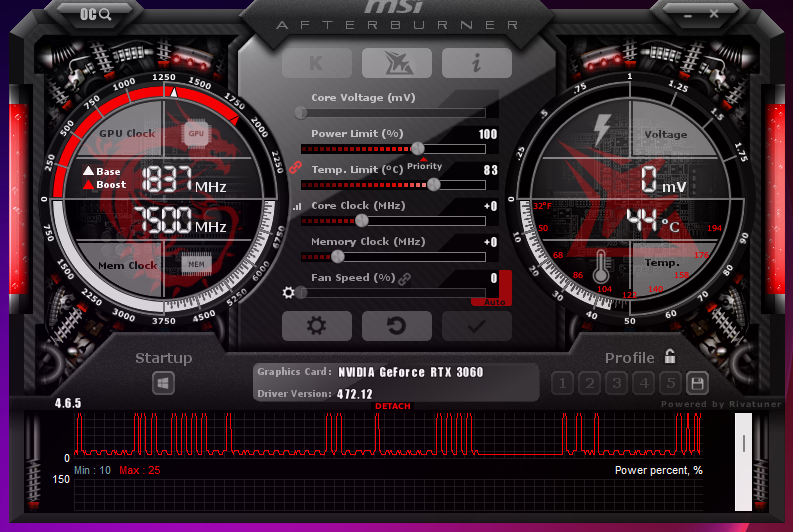Click the DETACH monitor label
Viewport: 793px width, 532px height.
point(393,406)
